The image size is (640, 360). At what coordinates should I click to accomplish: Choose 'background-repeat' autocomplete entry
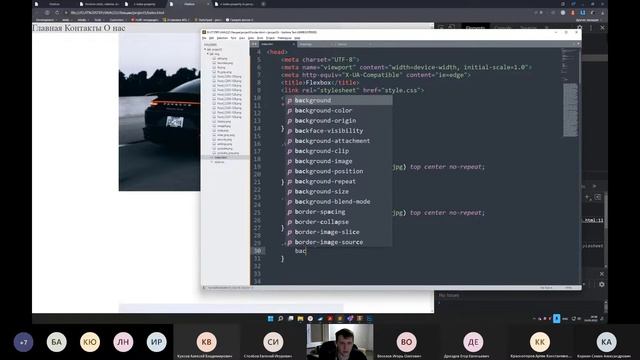338,182
